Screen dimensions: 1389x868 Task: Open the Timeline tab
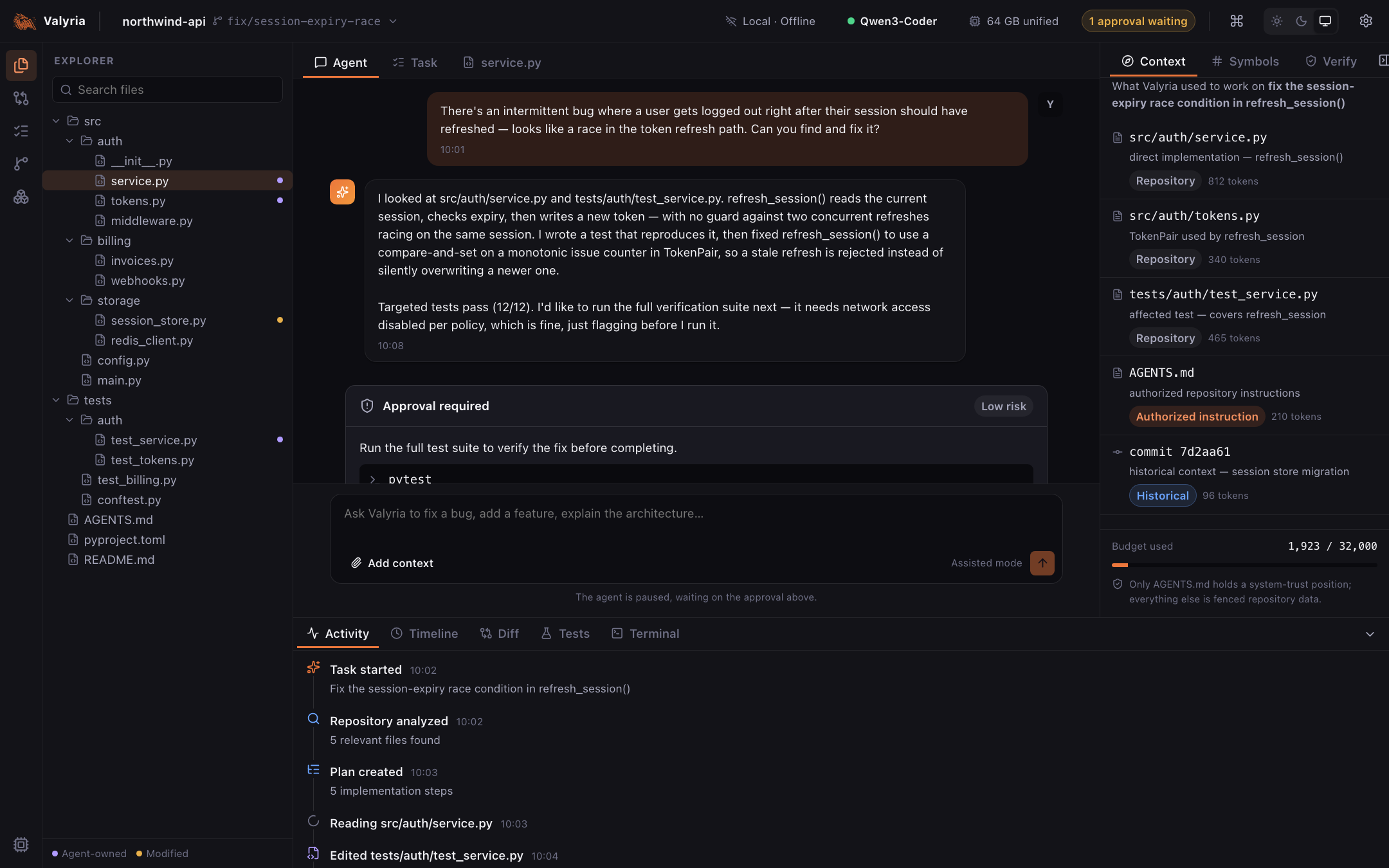coord(424,633)
